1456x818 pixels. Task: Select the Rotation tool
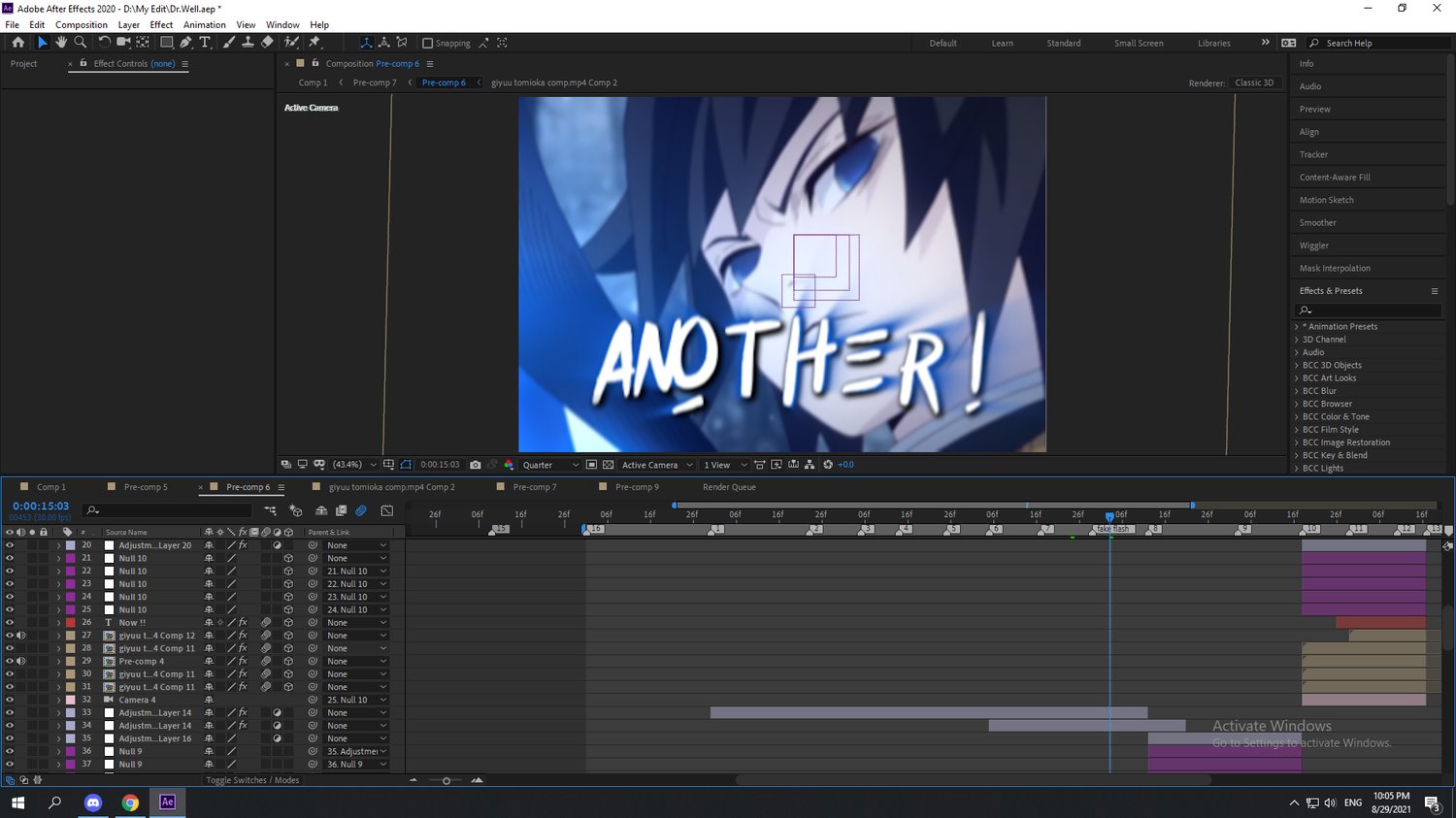[x=104, y=43]
